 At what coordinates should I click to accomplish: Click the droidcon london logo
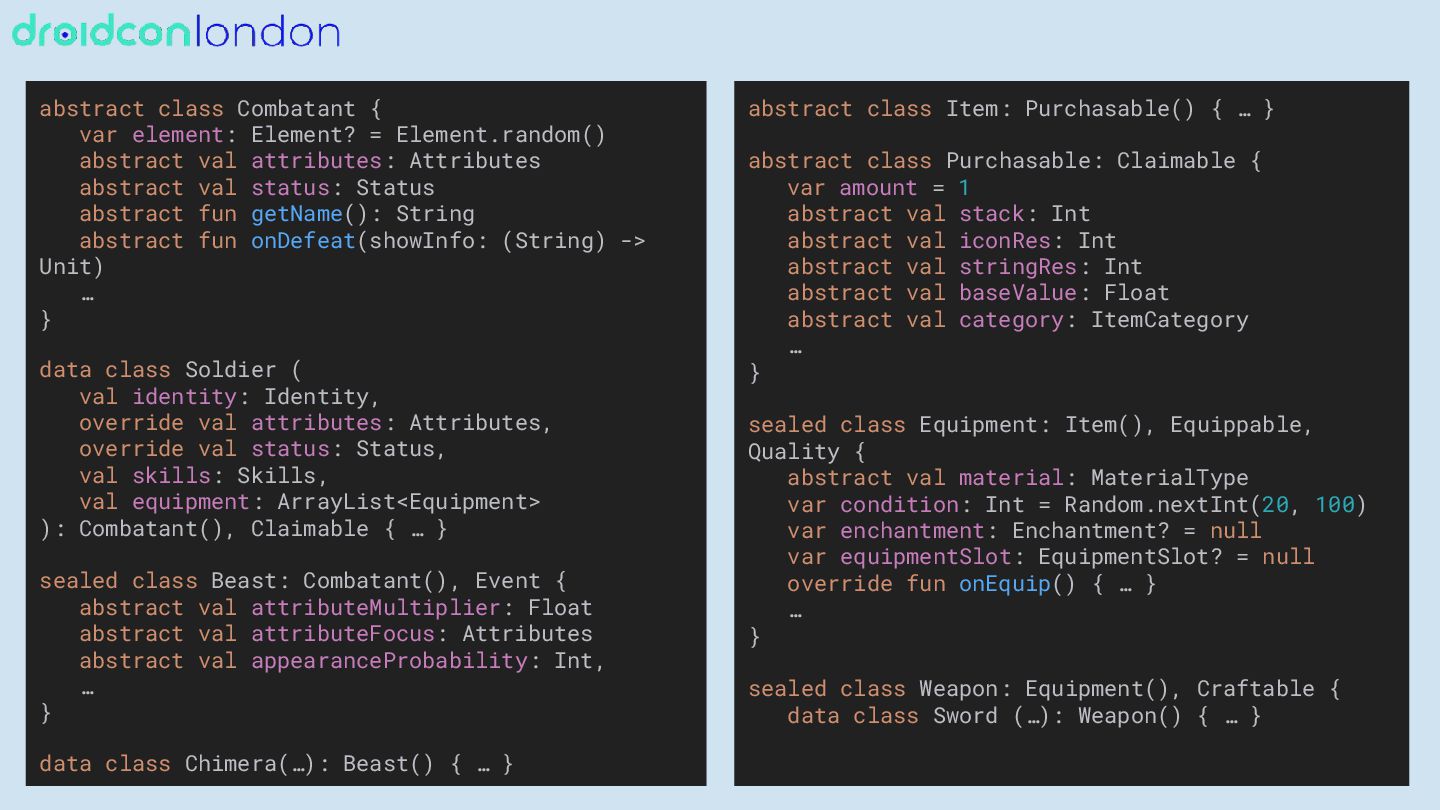pos(176,32)
